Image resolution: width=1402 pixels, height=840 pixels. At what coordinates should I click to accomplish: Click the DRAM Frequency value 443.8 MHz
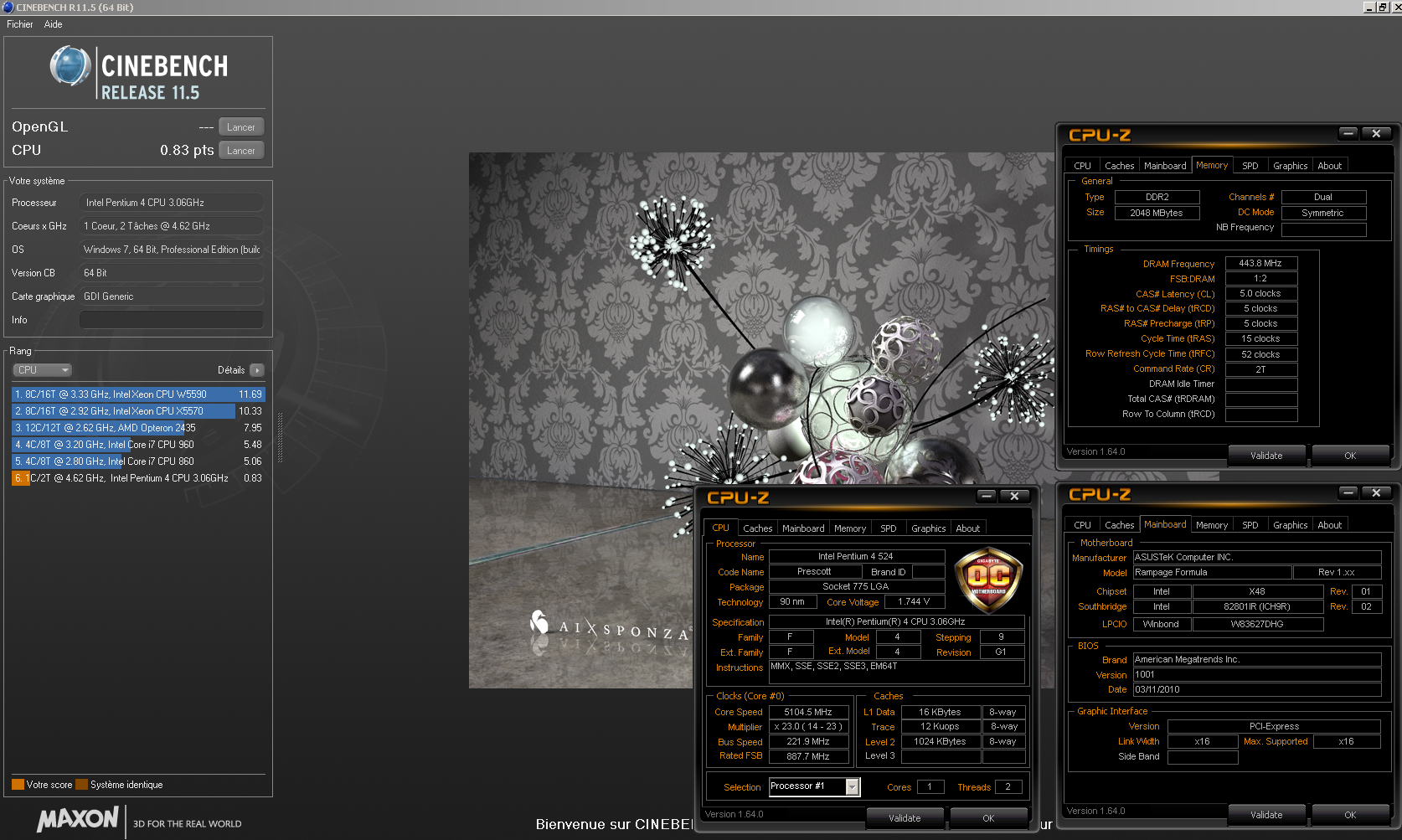pyautogui.click(x=1260, y=263)
